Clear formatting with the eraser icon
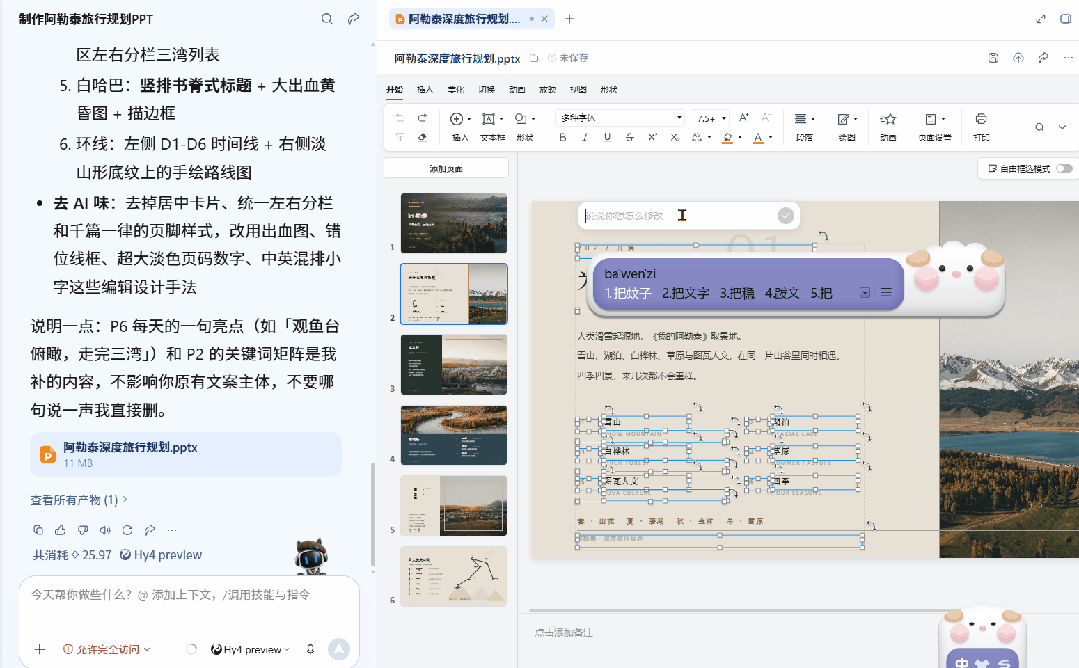This screenshot has width=1079, height=668. [x=423, y=137]
